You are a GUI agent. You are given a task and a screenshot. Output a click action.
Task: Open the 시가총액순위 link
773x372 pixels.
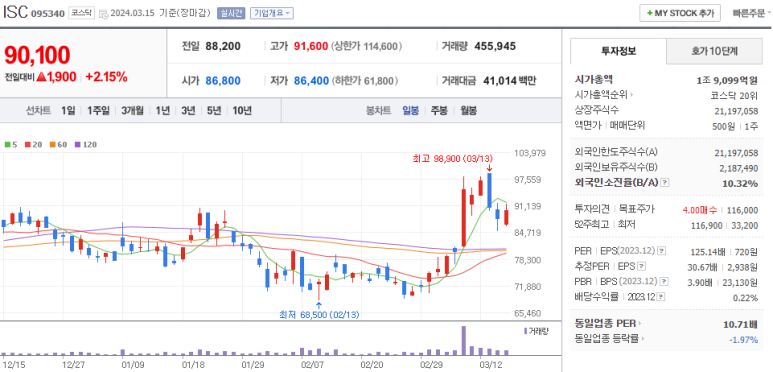click(x=604, y=95)
